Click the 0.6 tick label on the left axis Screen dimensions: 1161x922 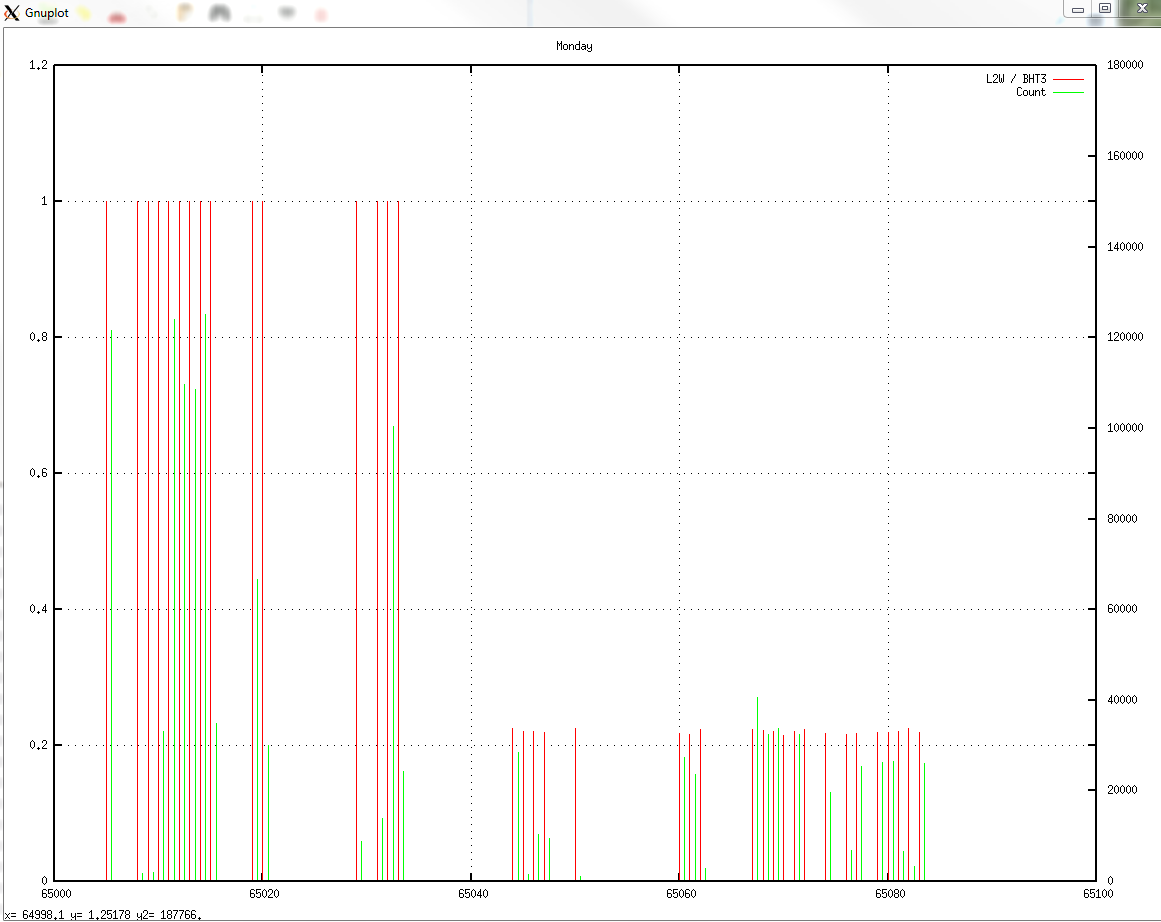(x=38, y=473)
